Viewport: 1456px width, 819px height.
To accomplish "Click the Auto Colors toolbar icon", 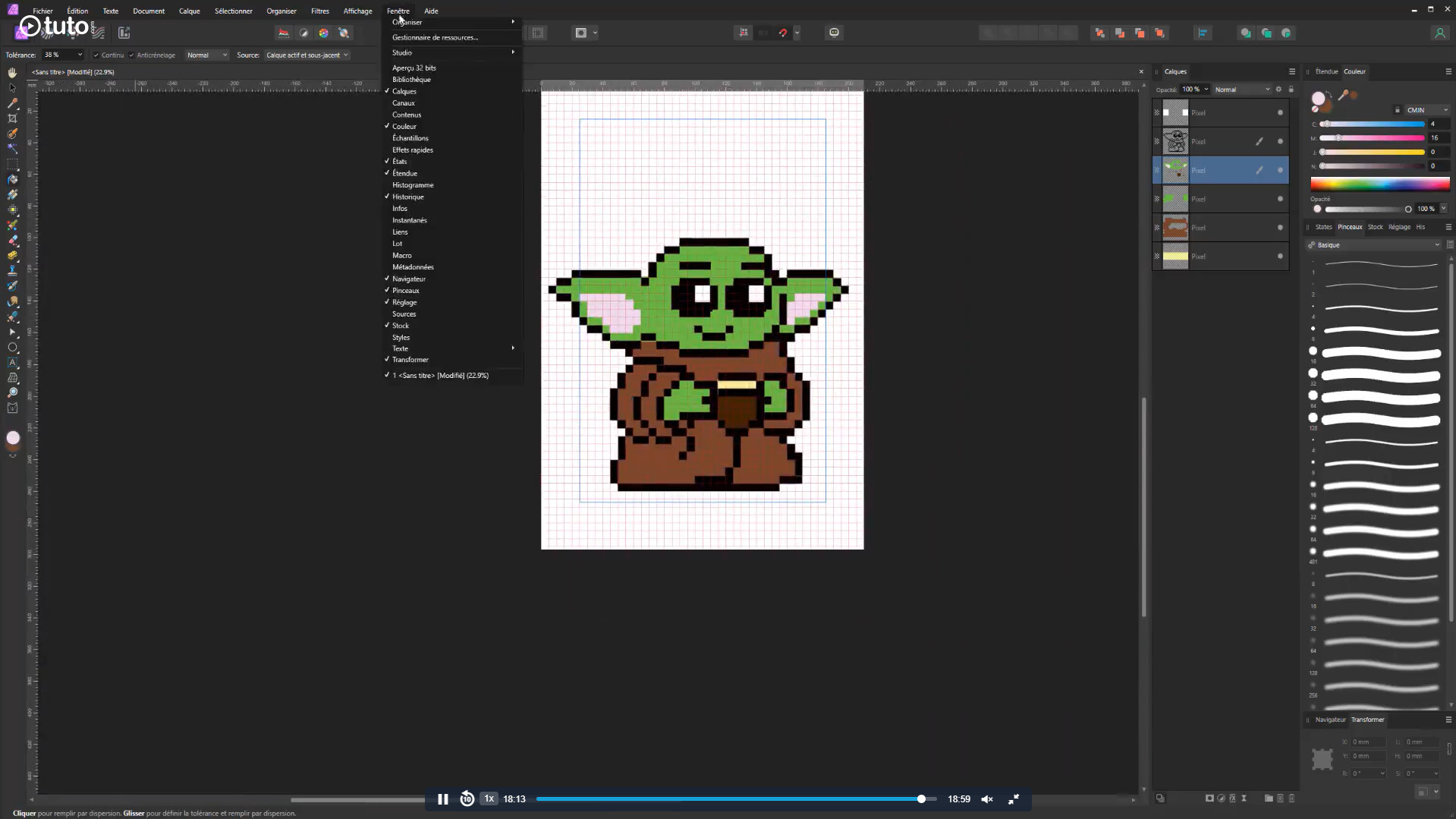I will [x=324, y=33].
